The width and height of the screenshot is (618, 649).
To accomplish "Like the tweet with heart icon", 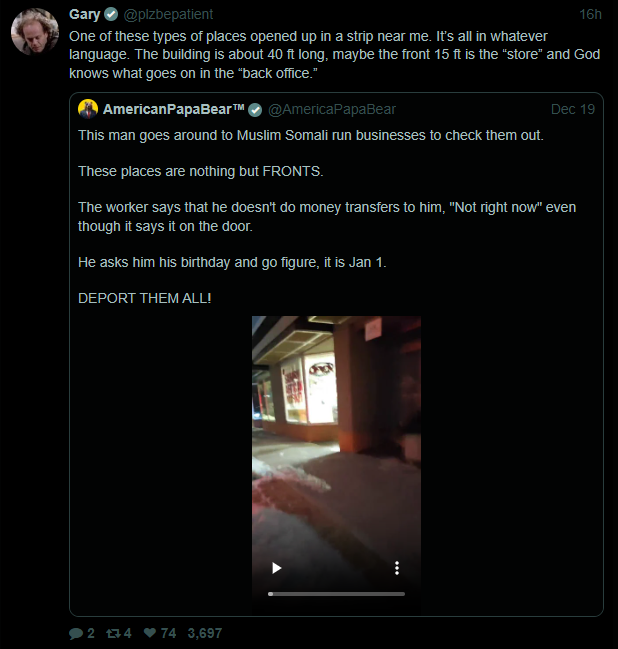I will pos(150,632).
